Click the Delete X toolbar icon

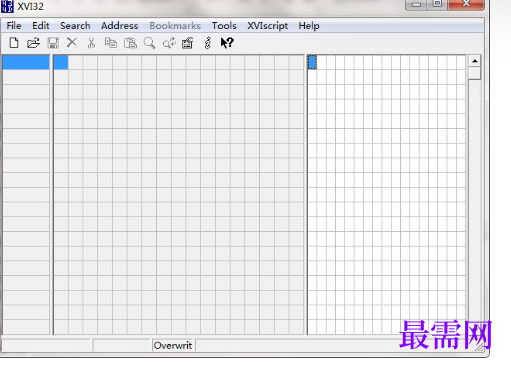[x=72, y=43]
